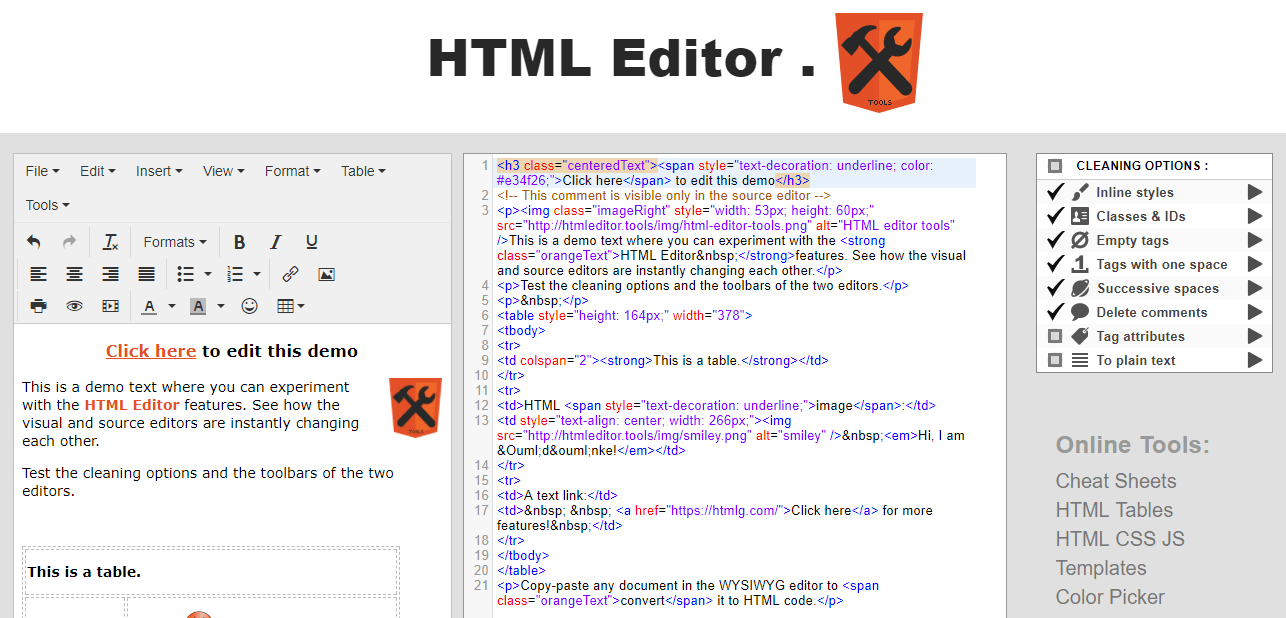Enable the Tag attributes cleaning option
The height and width of the screenshot is (618, 1286).
[x=1056, y=336]
